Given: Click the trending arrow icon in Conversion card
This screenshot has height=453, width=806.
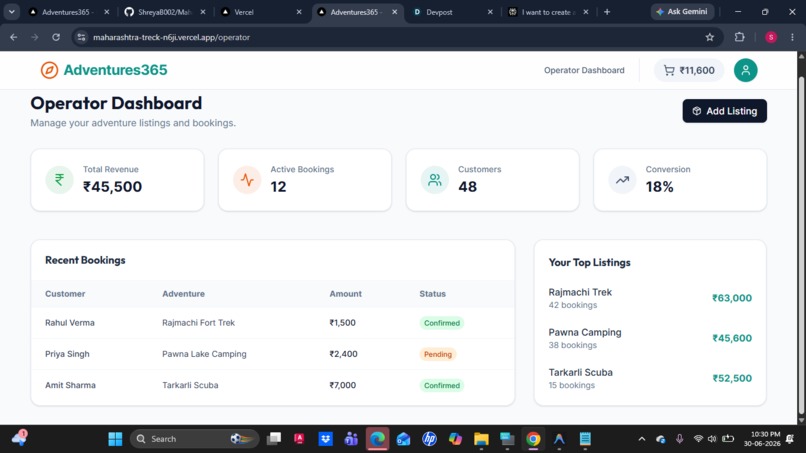Looking at the screenshot, I should point(622,179).
